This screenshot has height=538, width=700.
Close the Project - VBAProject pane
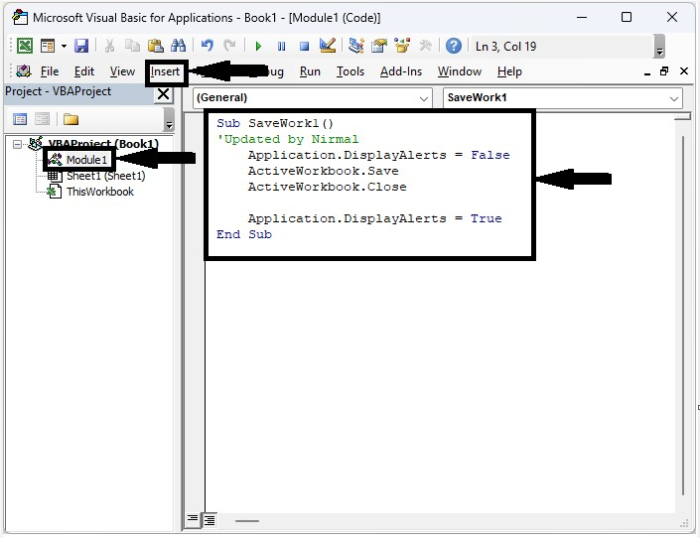[163, 94]
